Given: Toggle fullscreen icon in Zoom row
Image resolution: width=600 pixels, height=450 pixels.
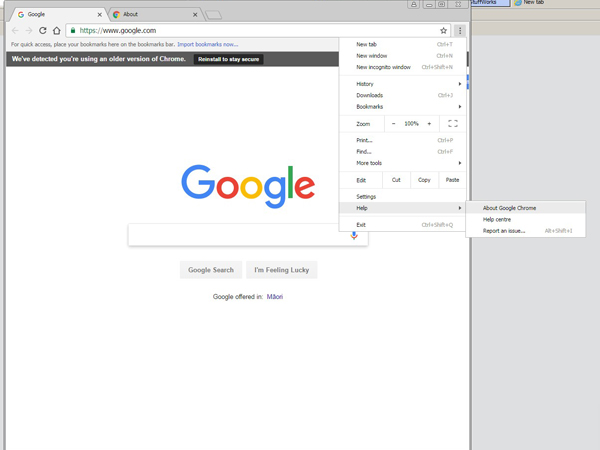Looking at the screenshot, I should click(x=453, y=124).
